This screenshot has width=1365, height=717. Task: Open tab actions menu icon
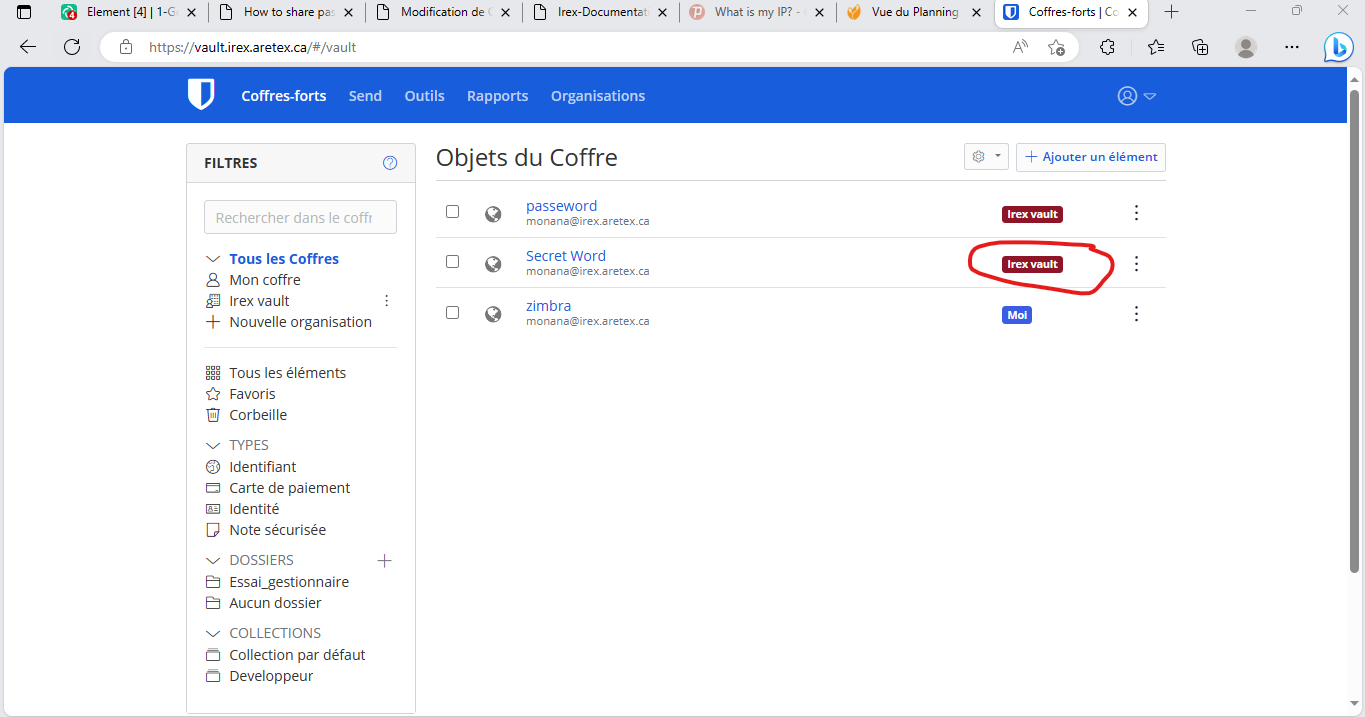[x=24, y=12]
